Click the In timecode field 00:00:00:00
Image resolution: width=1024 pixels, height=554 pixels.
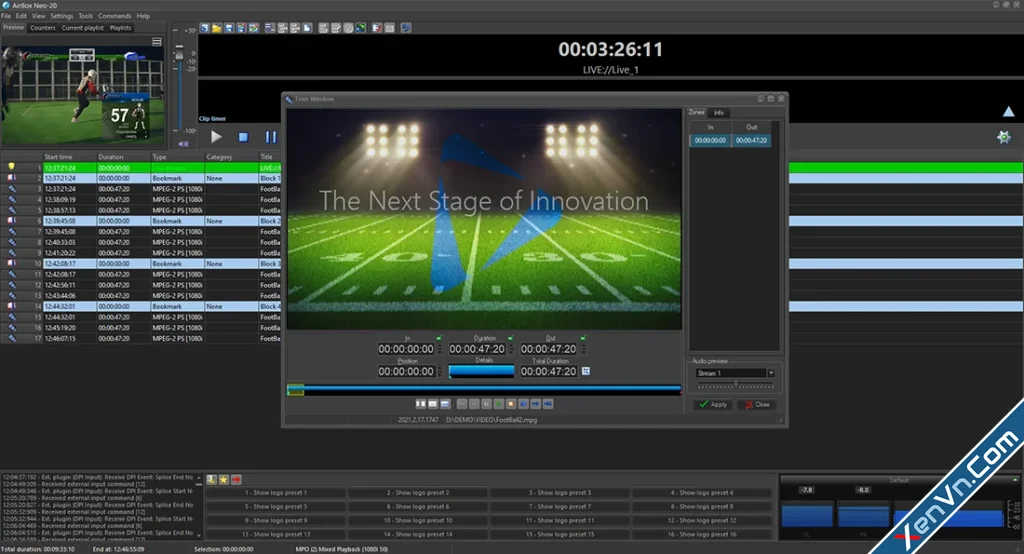[x=406, y=349]
